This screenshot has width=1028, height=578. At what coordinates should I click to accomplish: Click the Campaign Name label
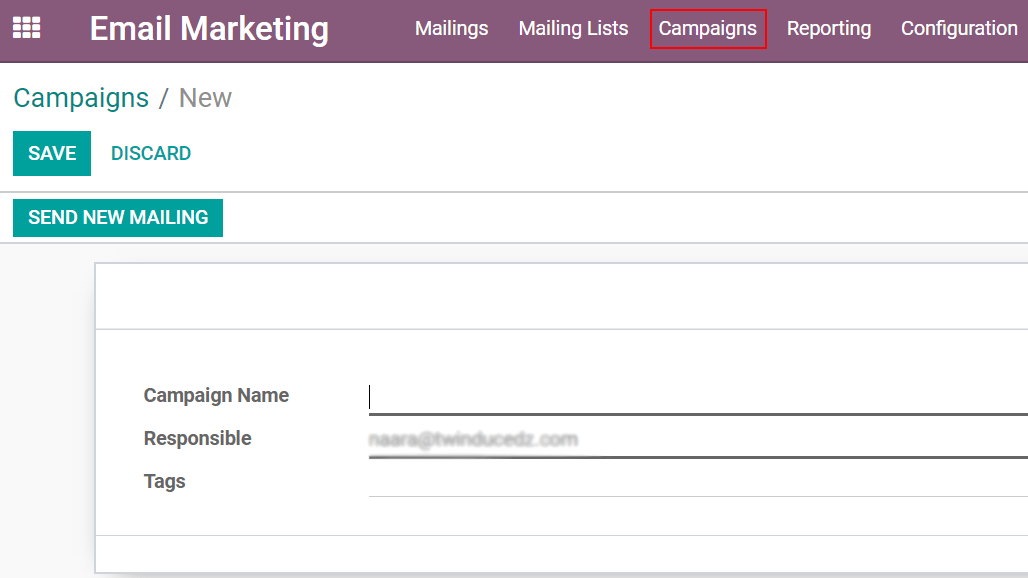tap(216, 395)
